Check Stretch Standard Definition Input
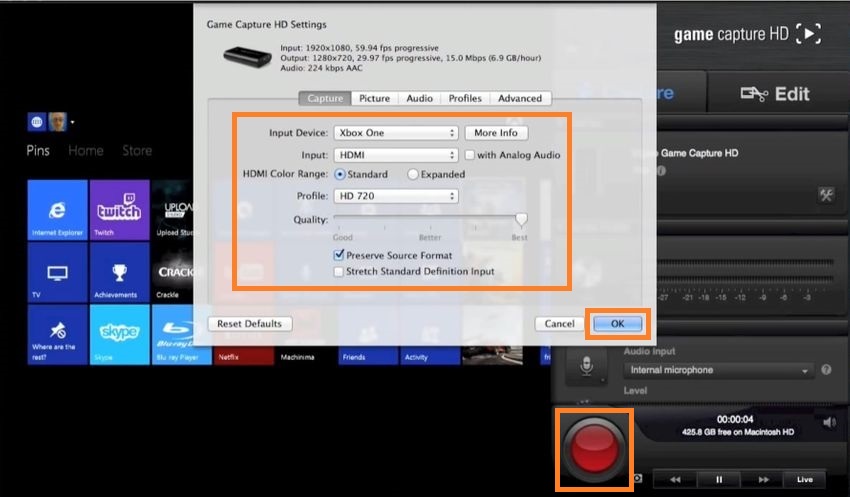Screen dimensions: 850x497 click(339, 272)
